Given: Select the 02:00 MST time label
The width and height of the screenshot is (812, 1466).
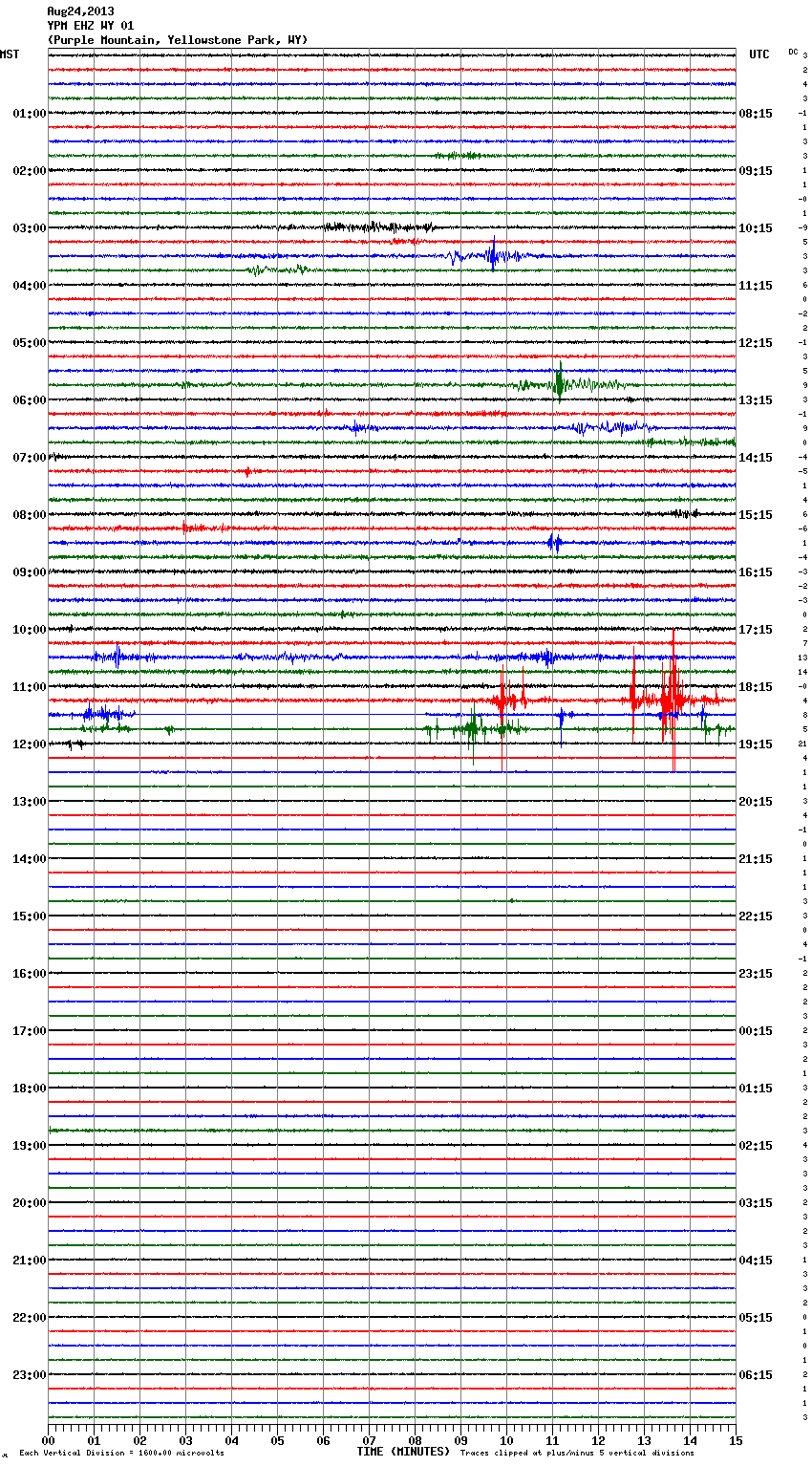Looking at the screenshot, I should 30,171.
